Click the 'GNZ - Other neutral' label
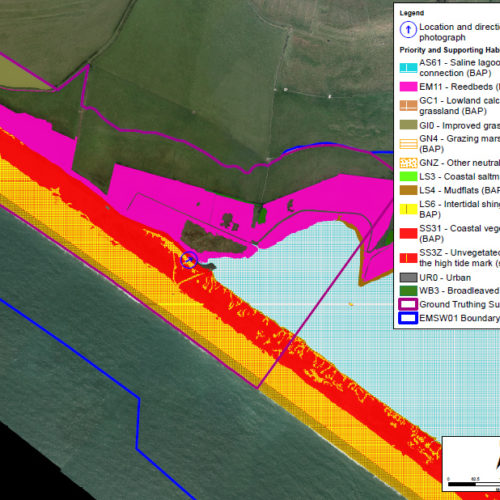Image resolution: width=500 pixels, height=500 pixels. [459, 163]
